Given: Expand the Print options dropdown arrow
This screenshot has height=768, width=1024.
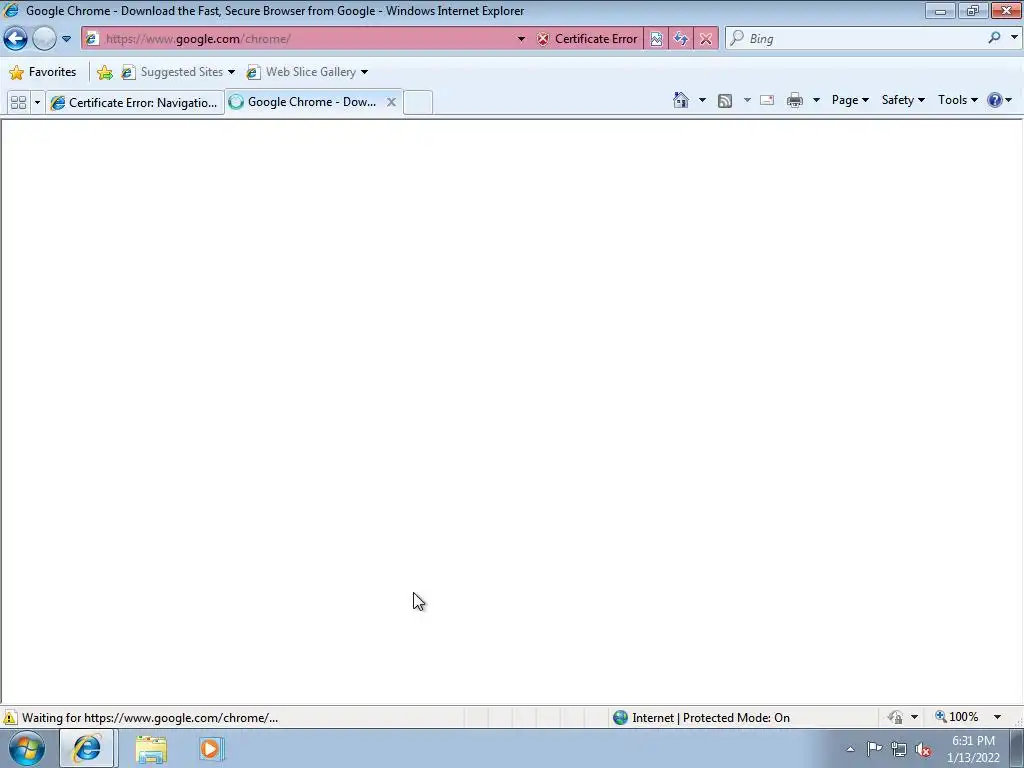Looking at the screenshot, I should click(816, 100).
